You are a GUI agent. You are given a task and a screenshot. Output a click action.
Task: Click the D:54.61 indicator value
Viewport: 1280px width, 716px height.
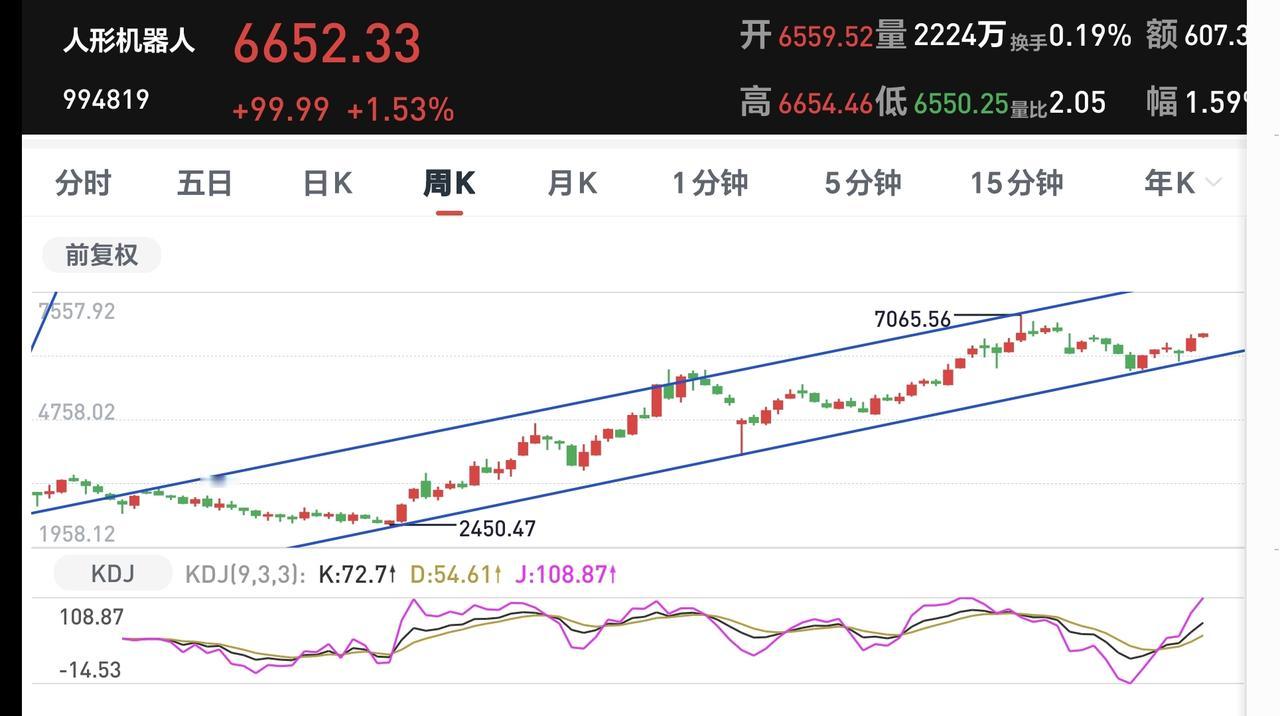(x=456, y=574)
